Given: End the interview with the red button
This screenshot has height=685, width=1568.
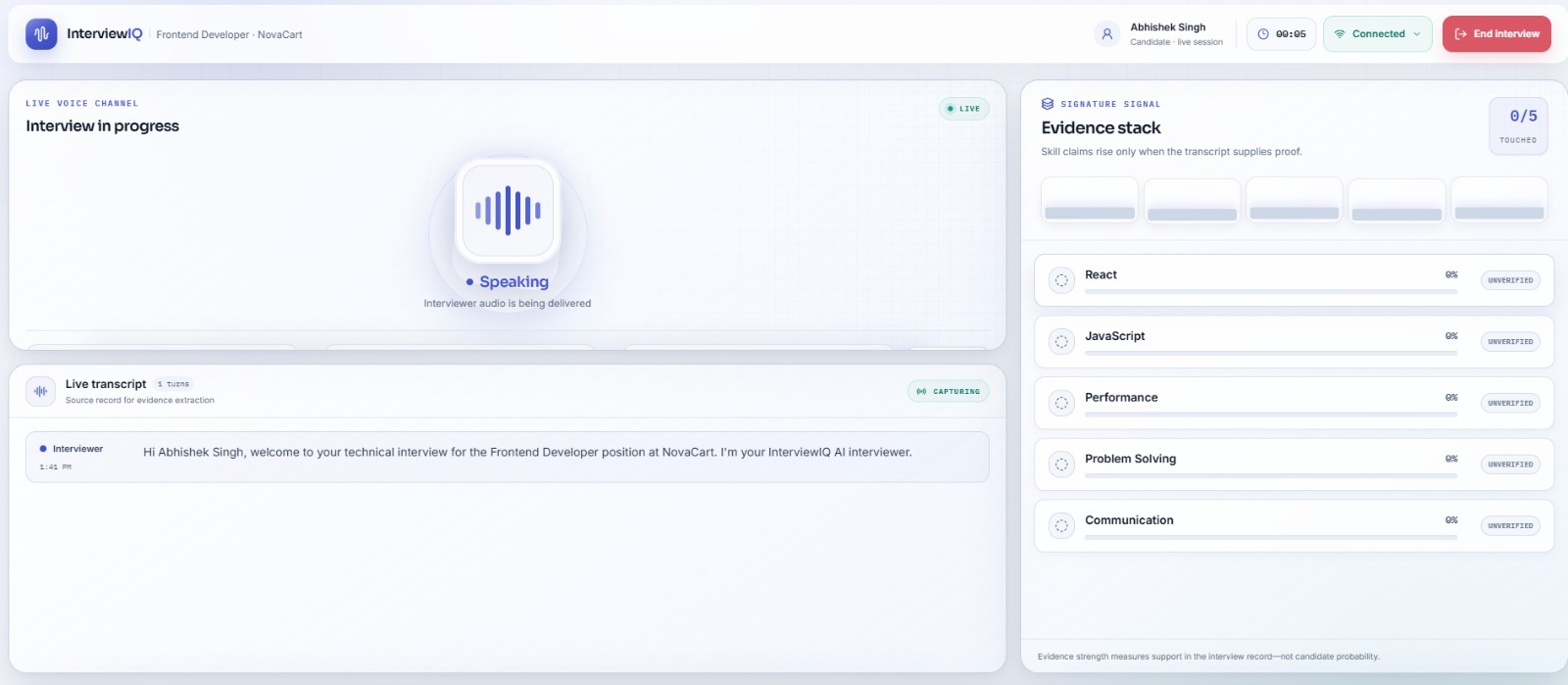Looking at the screenshot, I should [1496, 34].
